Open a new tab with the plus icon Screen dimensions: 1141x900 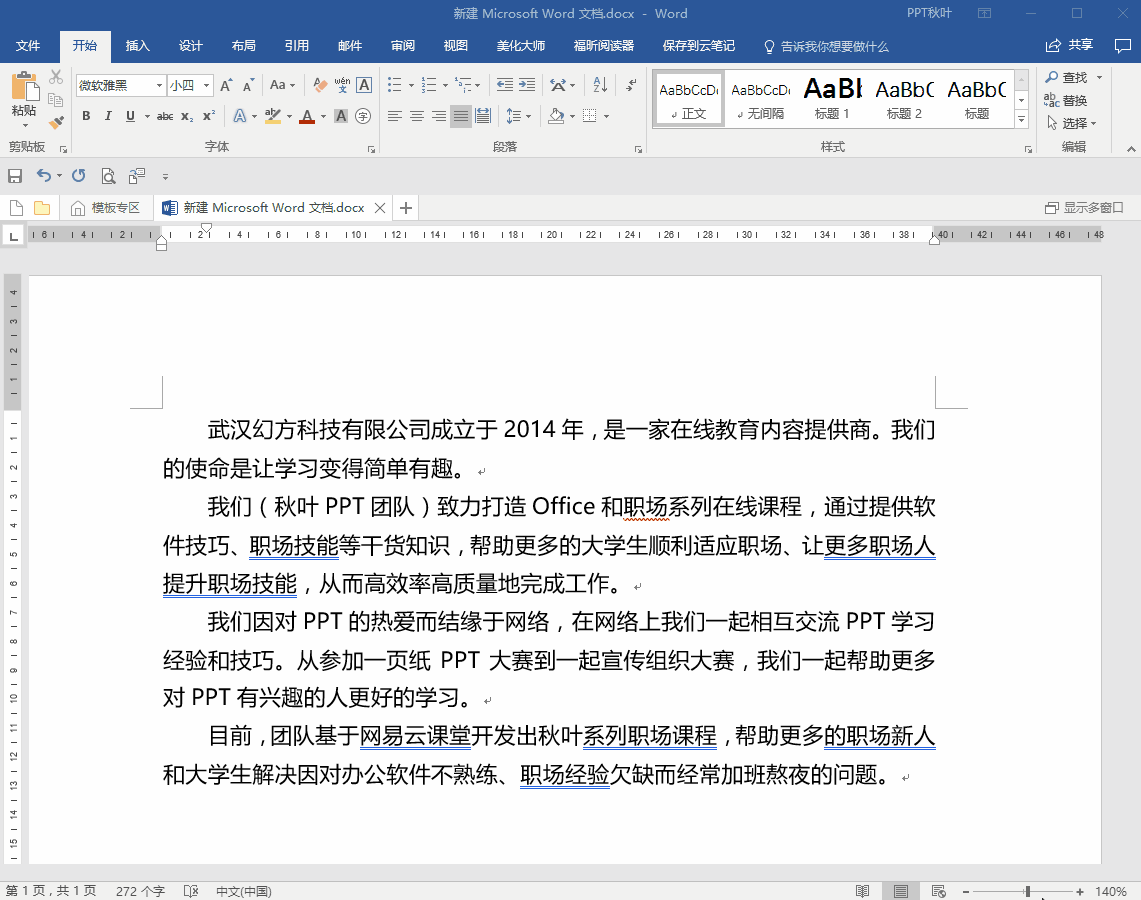pyautogui.click(x=406, y=208)
